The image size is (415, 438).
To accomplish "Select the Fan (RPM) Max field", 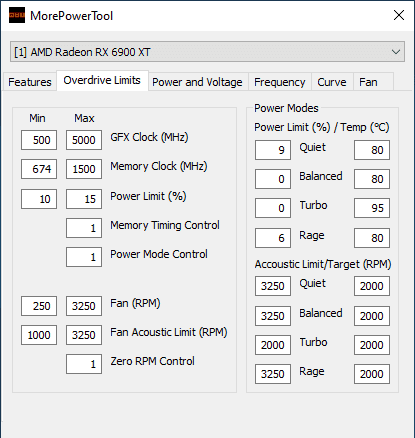I will point(84,306).
